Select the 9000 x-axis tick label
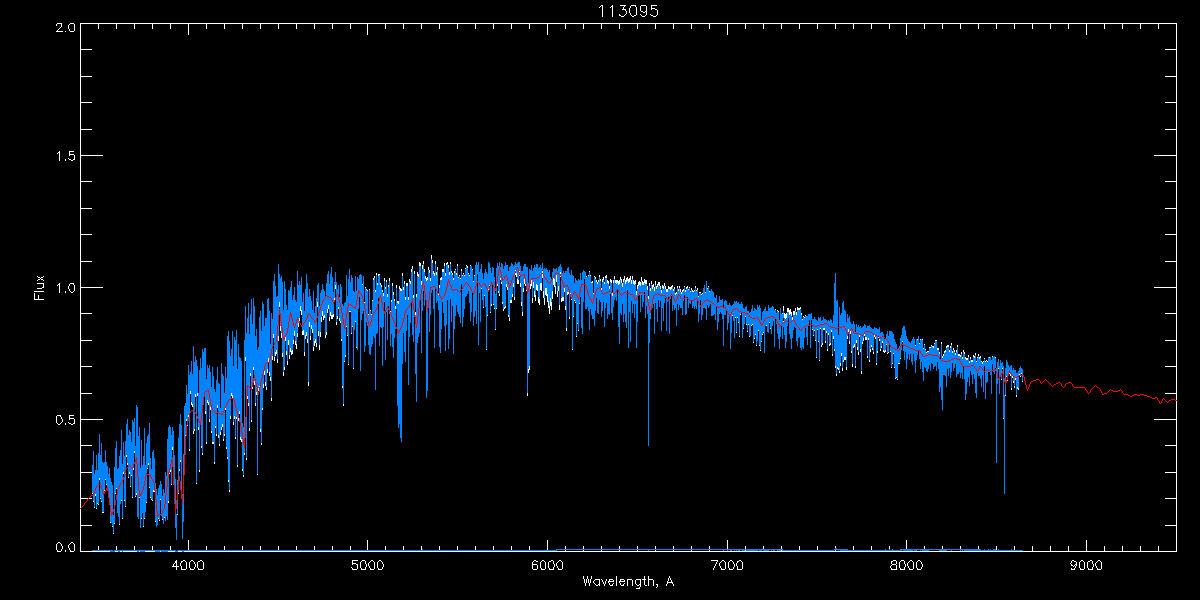Image resolution: width=1200 pixels, height=600 pixels. (x=1086, y=565)
